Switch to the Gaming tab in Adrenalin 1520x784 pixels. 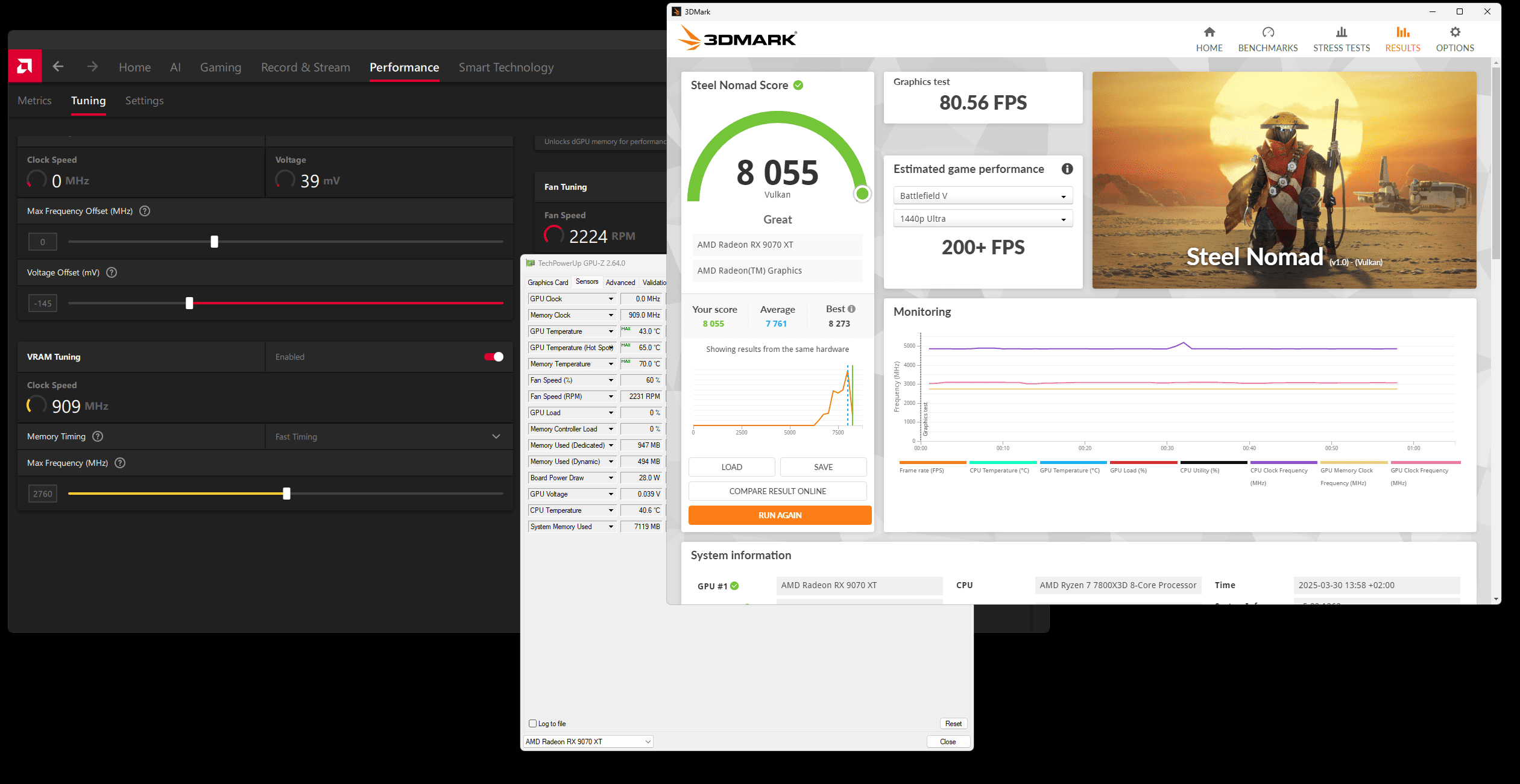coord(221,67)
